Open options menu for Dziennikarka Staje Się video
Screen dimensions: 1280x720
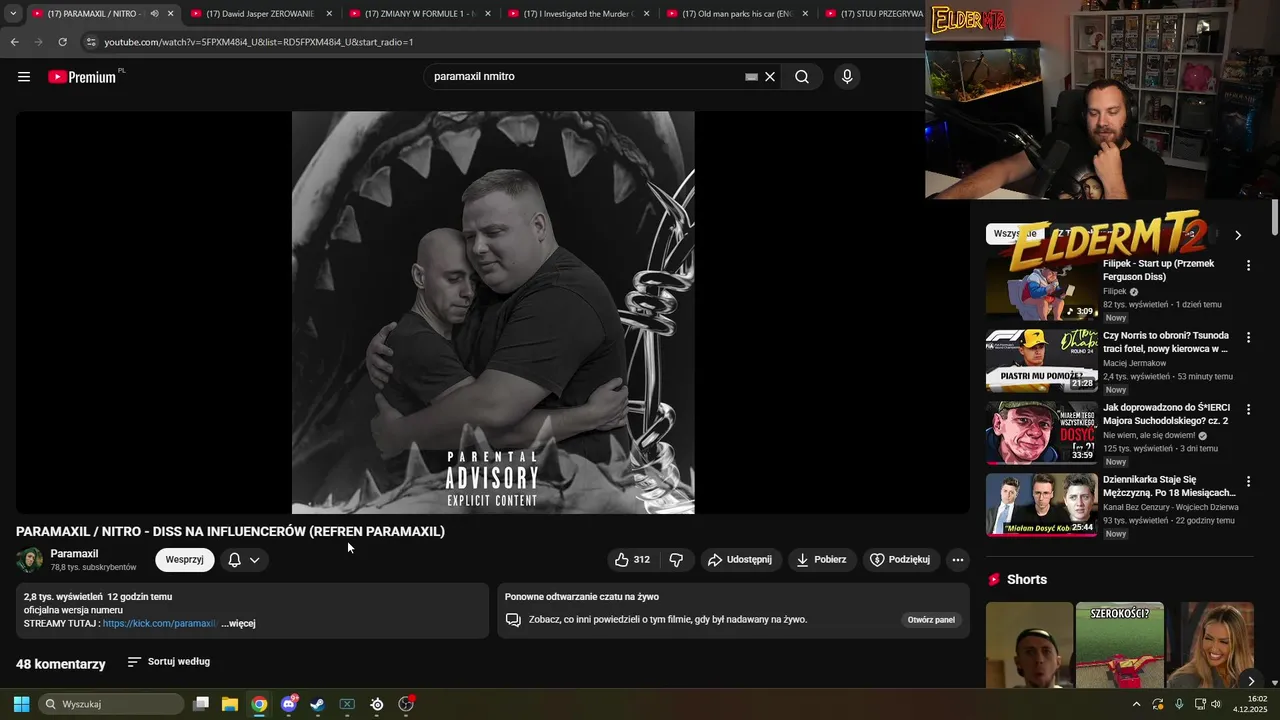click(x=1248, y=481)
